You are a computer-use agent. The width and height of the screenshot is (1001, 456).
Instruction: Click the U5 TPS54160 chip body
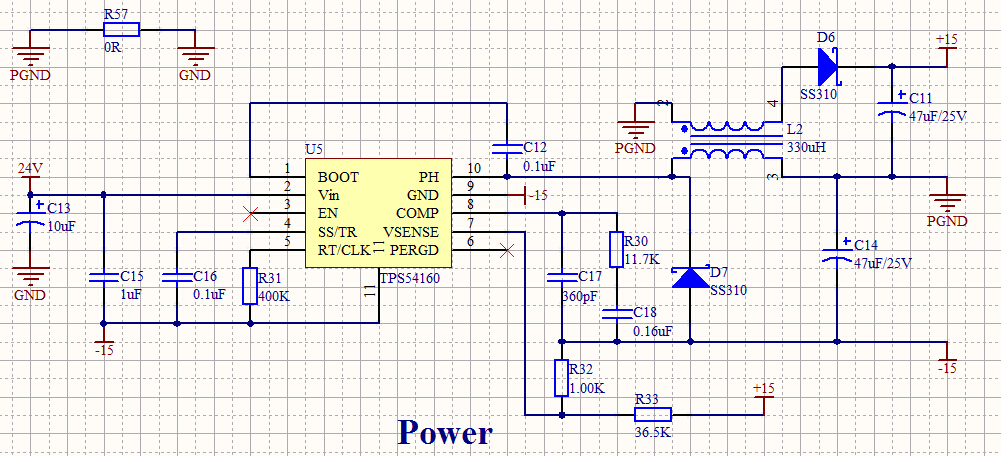379,213
